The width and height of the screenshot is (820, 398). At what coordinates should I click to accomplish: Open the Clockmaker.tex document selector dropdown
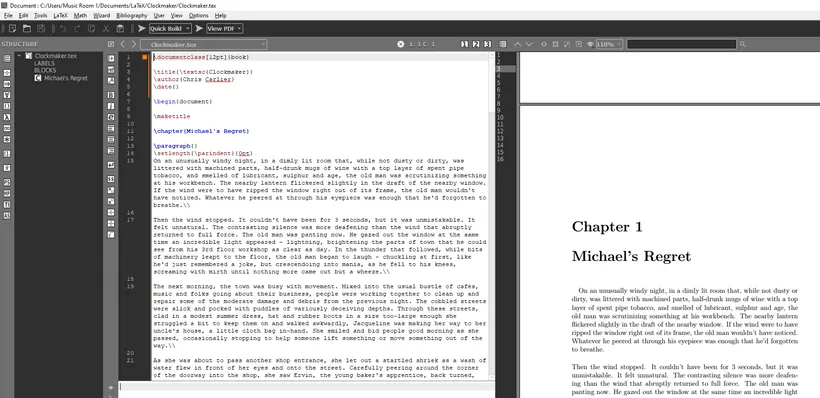click(x=204, y=44)
